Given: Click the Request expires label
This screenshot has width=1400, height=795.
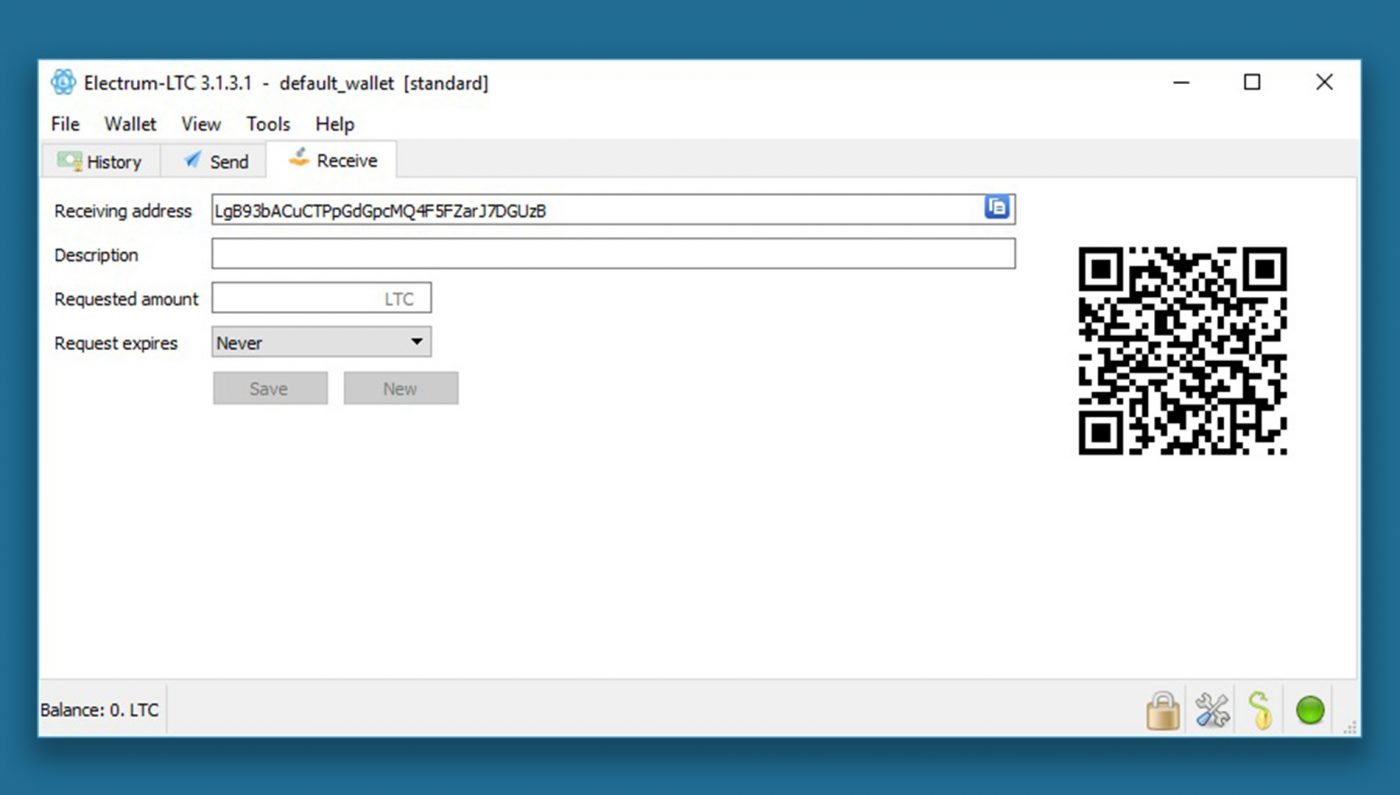Looking at the screenshot, I should tap(116, 343).
